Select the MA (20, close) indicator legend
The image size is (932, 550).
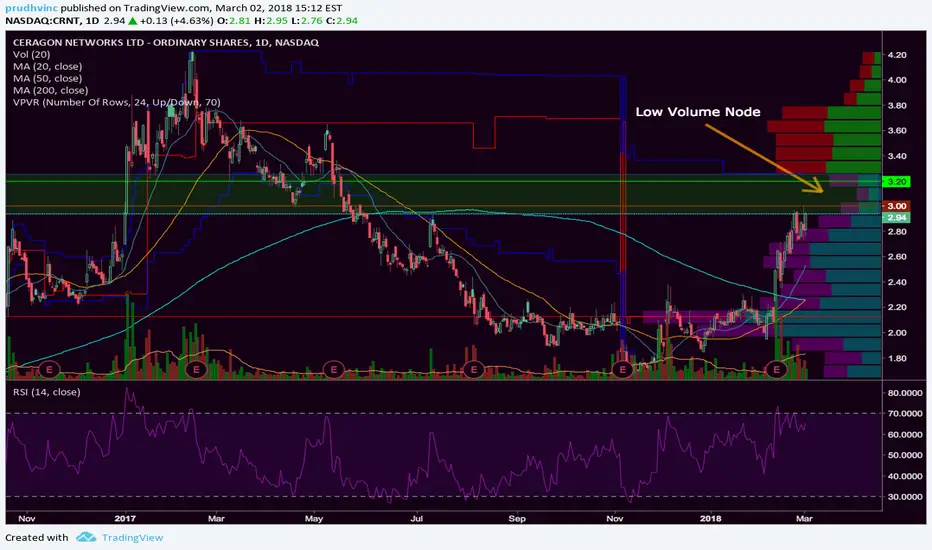pos(48,67)
